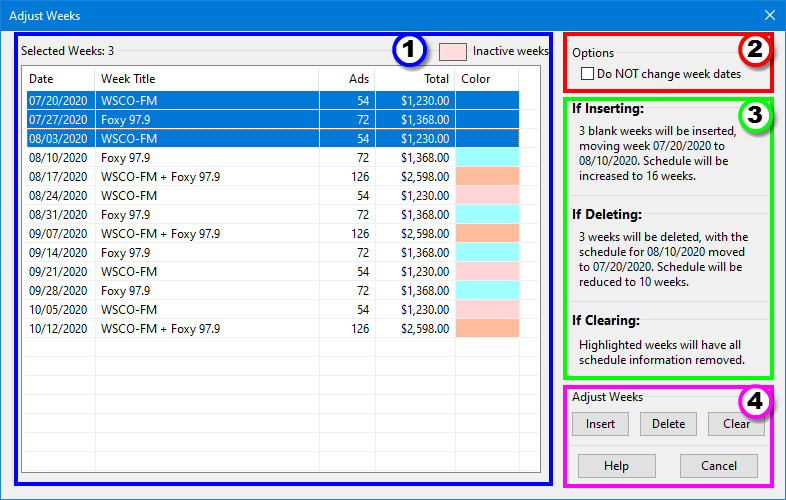Click WSCO-FM title in 08/24/2020 row
Screen dimensions: 786x500
129,196
